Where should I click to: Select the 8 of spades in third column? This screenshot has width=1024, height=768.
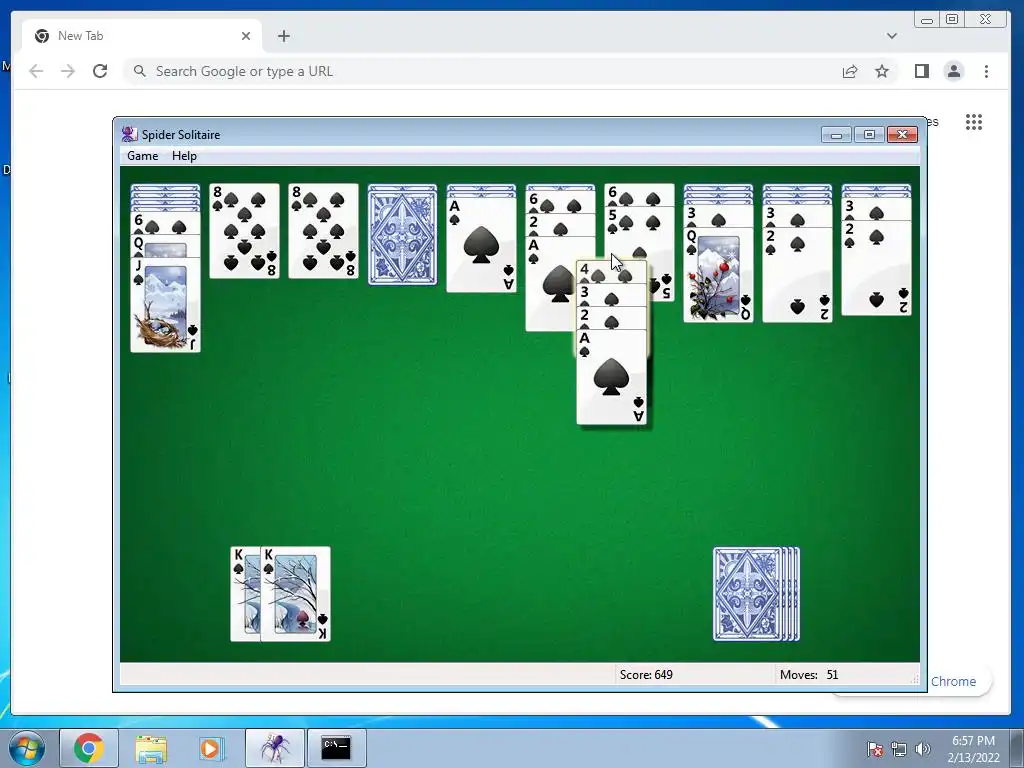point(323,231)
